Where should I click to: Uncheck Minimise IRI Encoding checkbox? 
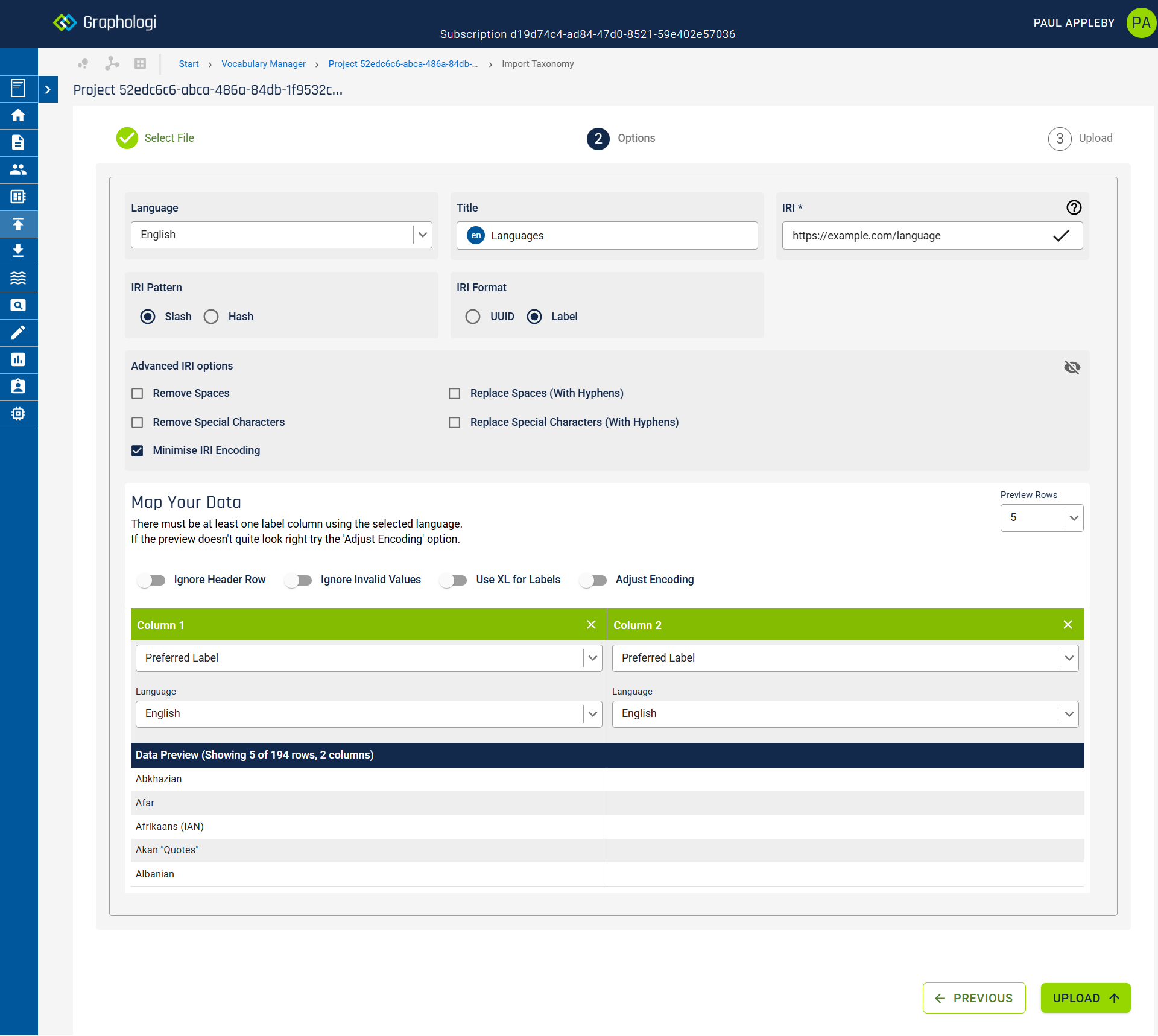click(x=138, y=451)
